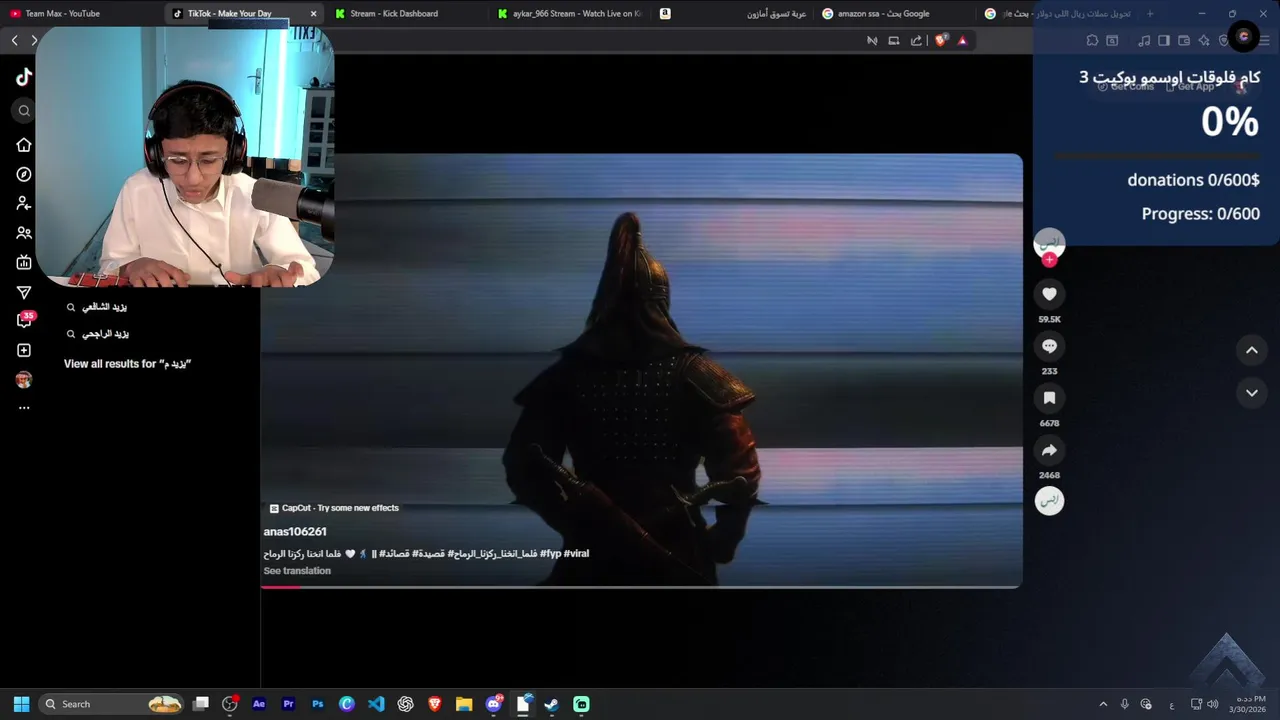Open Windows Start menu

pyautogui.click(x=21, y=704)
